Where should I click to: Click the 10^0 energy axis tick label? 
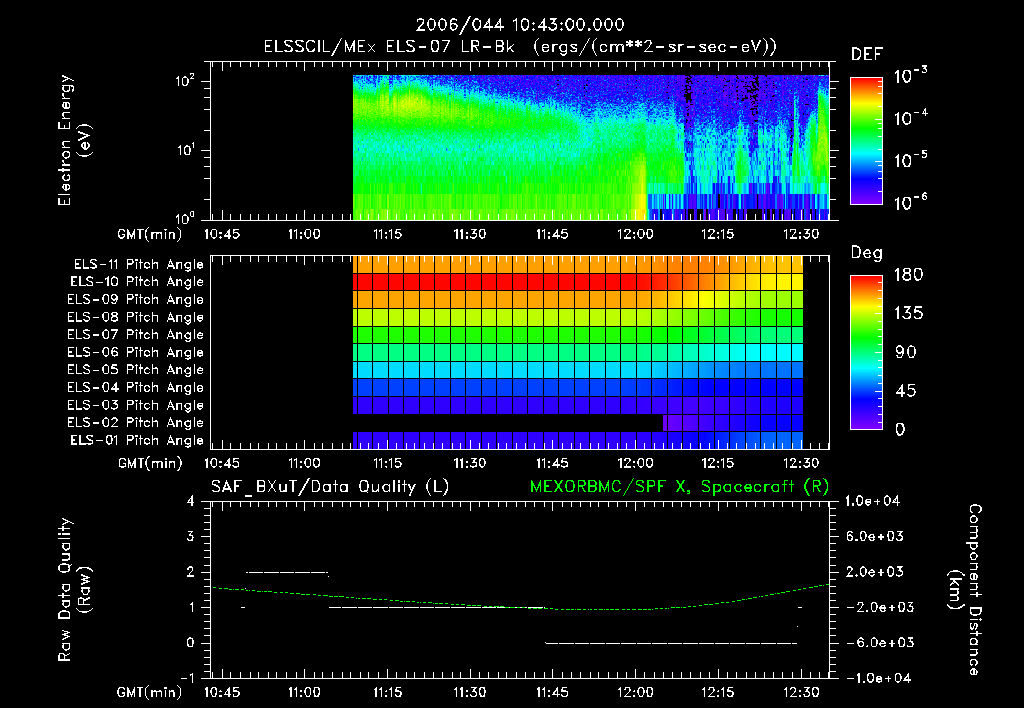pyautogui.click(x=185, y=218)
